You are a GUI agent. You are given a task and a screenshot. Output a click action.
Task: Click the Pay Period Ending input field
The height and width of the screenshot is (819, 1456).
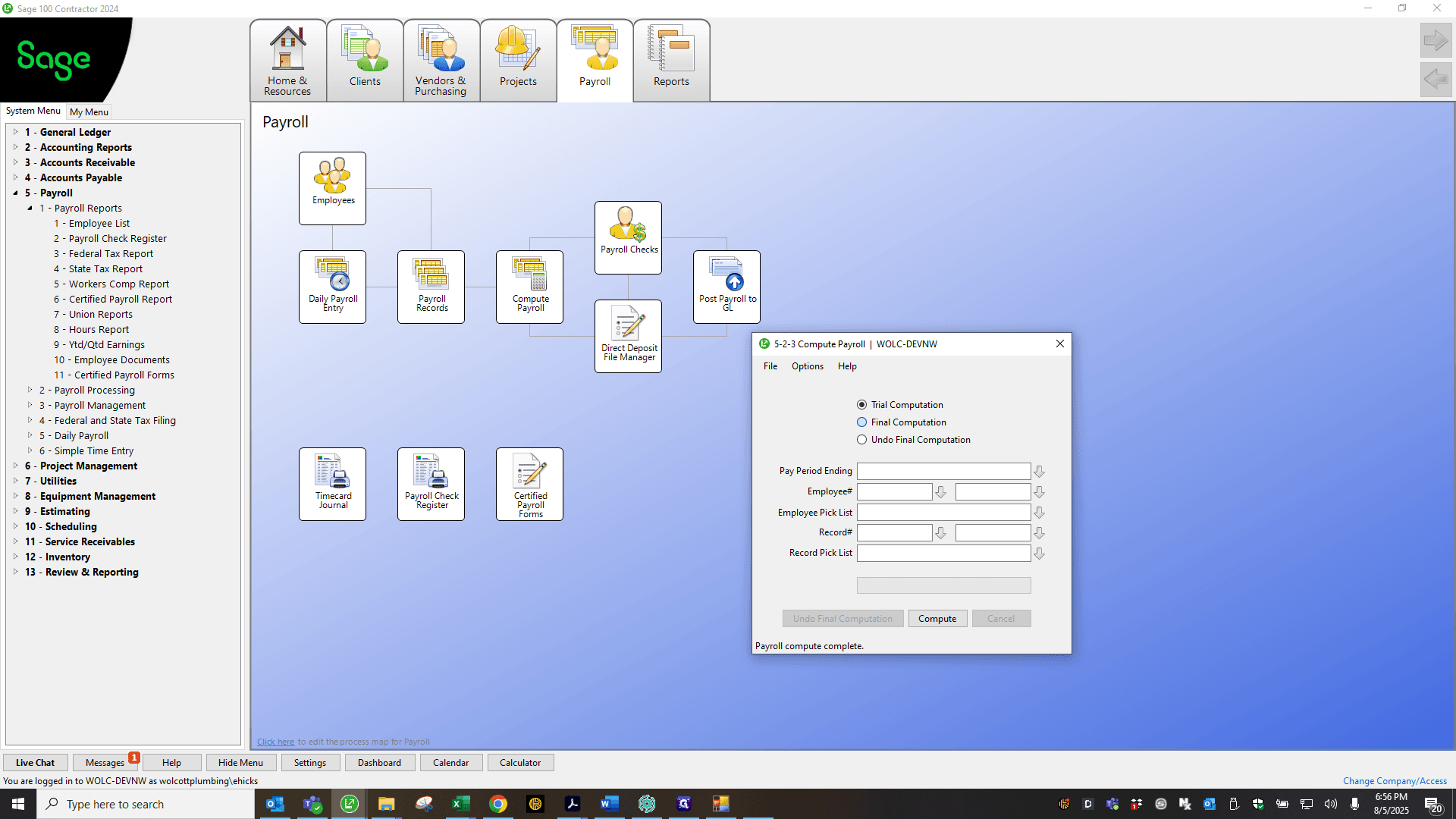pos(943,471)
